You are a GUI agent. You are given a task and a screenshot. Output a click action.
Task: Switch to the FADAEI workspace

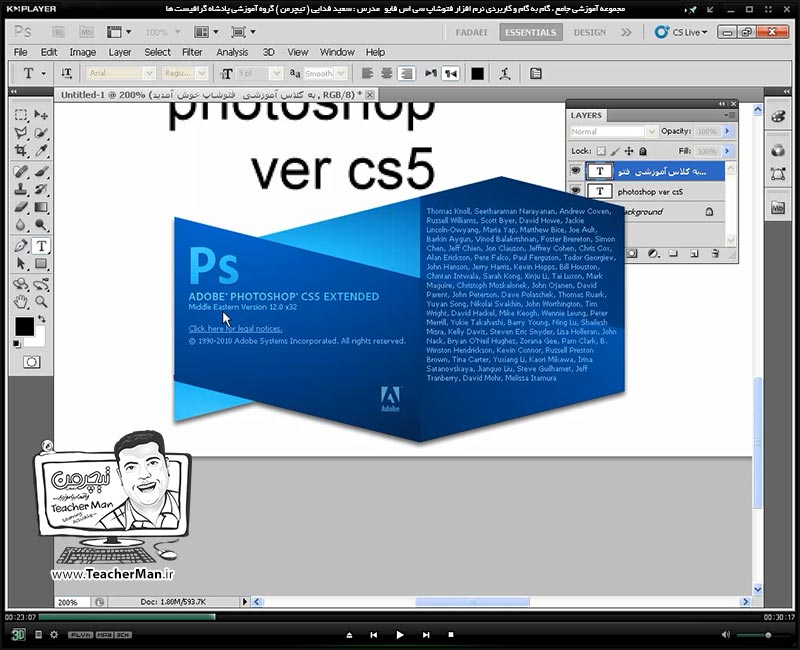tap(471, 32)
